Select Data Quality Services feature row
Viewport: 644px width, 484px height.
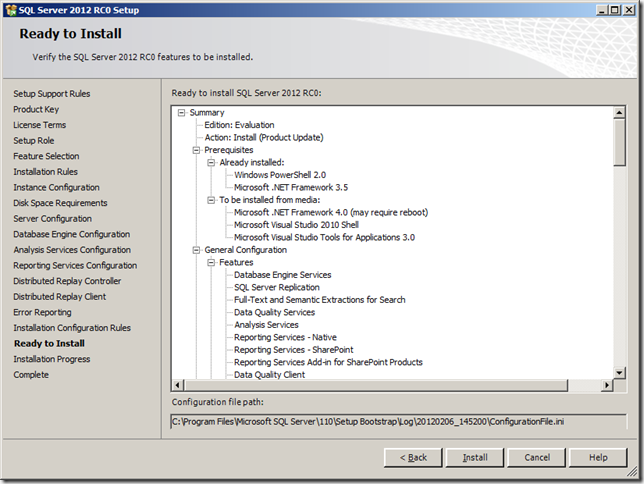click(x=274, y=312)
